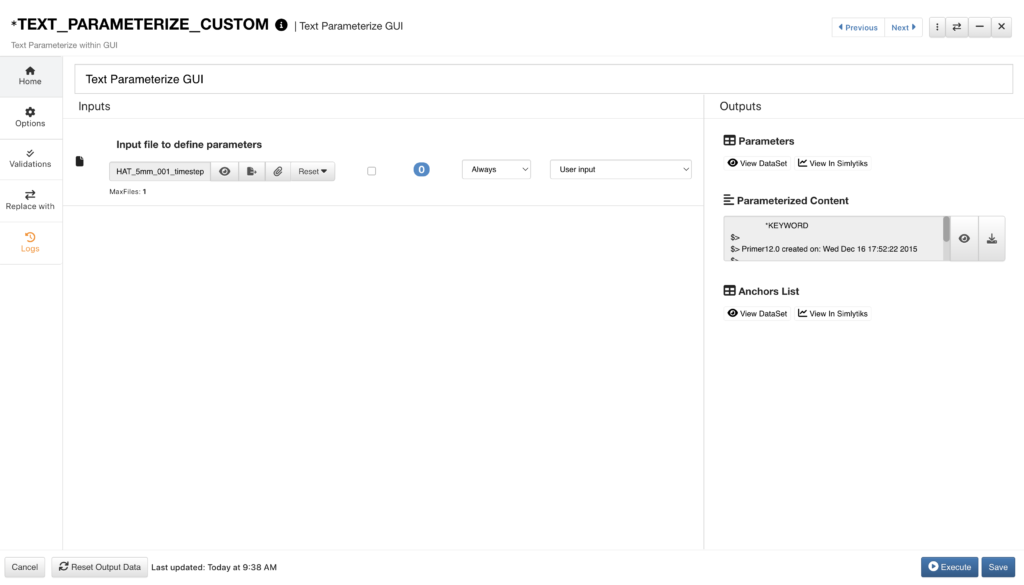Open the User input dropdown
Image resolution: width=1024 pixels, height=585 pixels.
pyautogui.click(x=620, y=169)
